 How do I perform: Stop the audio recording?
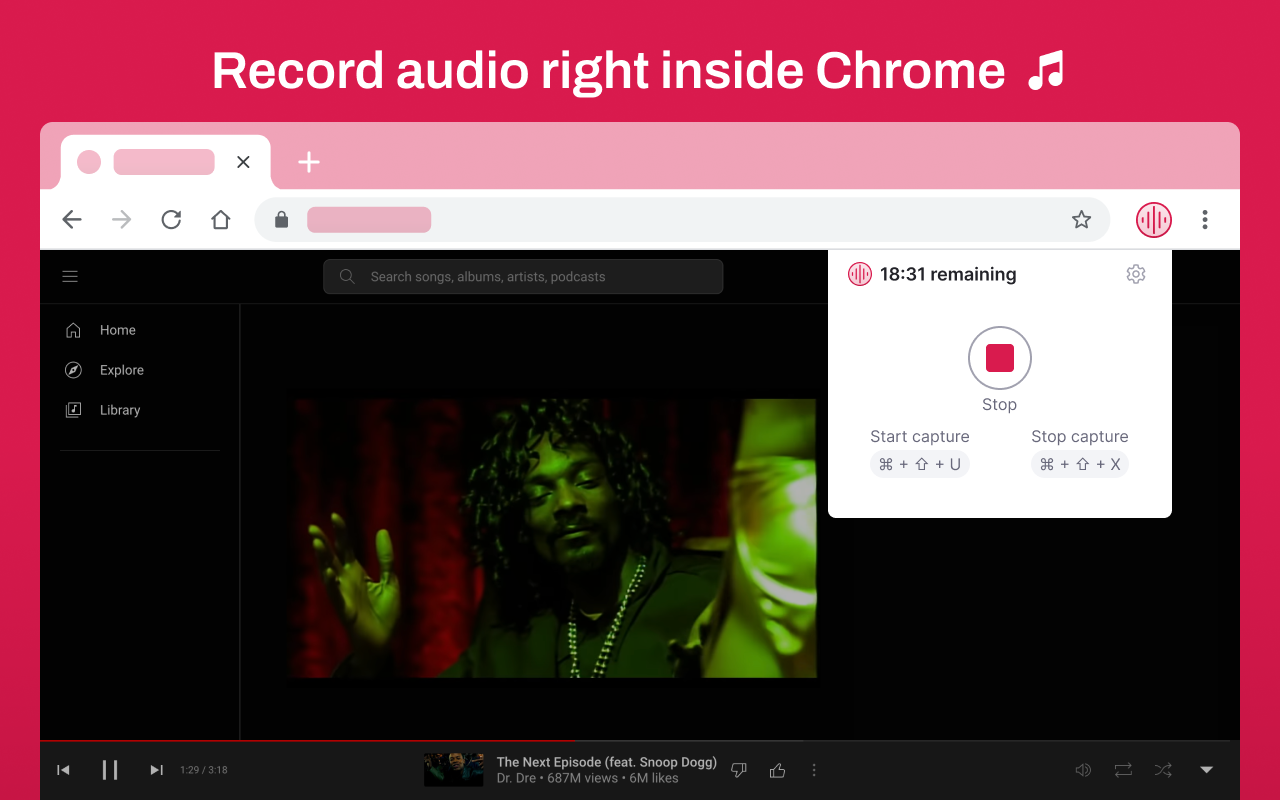tap(999, 357)
